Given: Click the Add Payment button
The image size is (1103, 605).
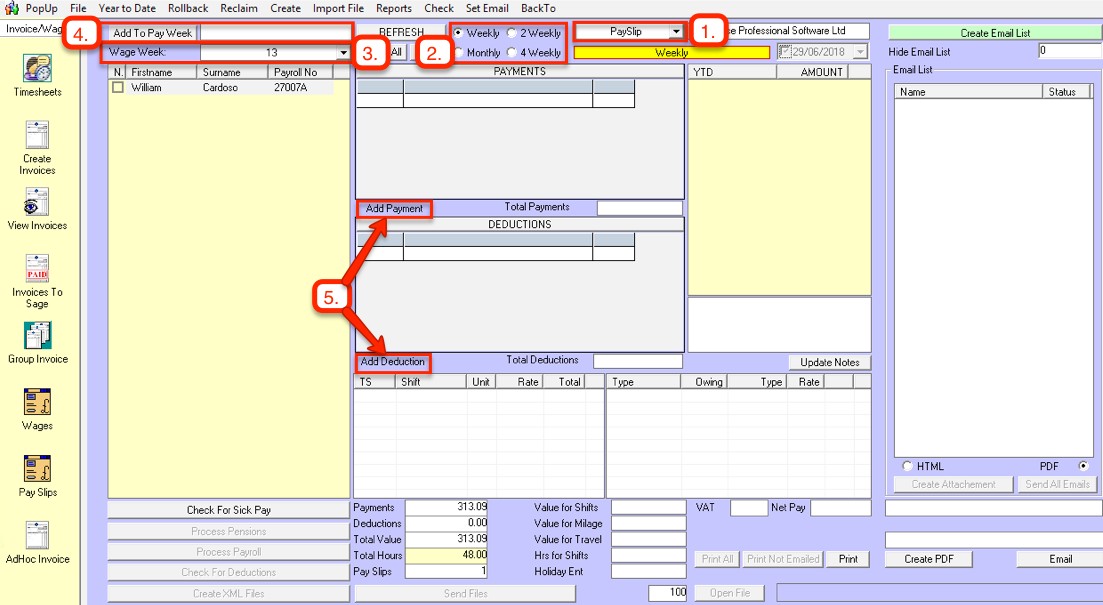Looking at the screenshot, I should [394, 208].
